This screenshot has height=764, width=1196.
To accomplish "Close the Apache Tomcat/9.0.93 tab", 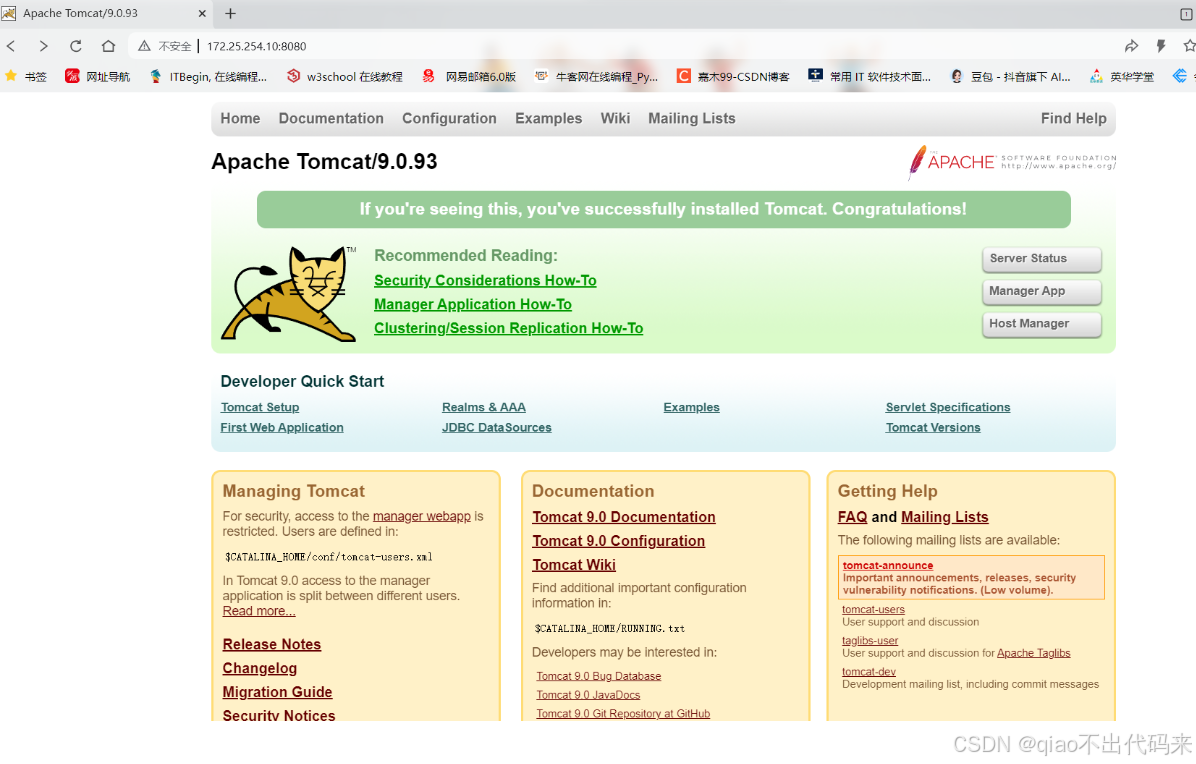I will [x=202, y=13].
